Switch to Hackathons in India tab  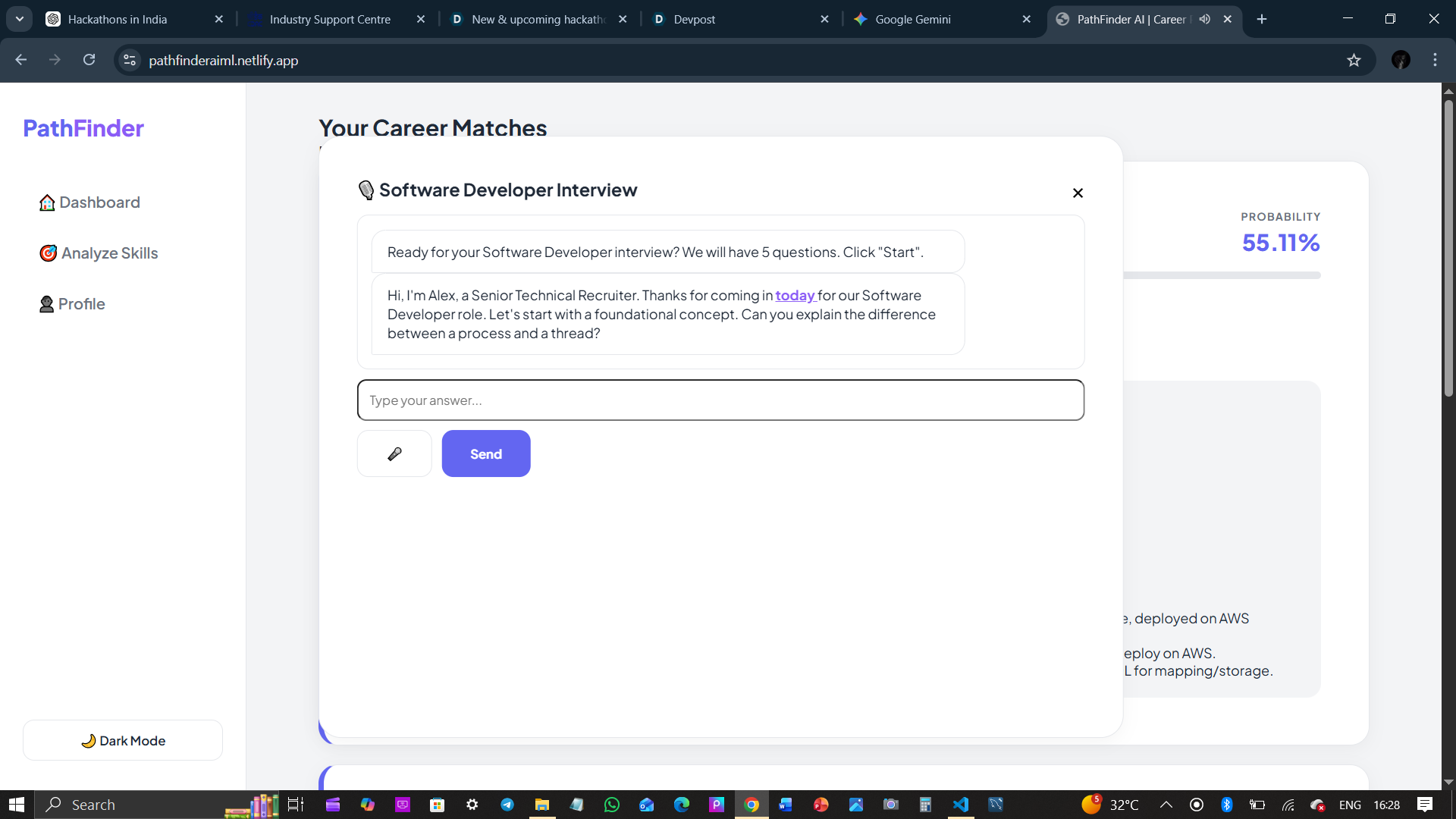point(118,19)
